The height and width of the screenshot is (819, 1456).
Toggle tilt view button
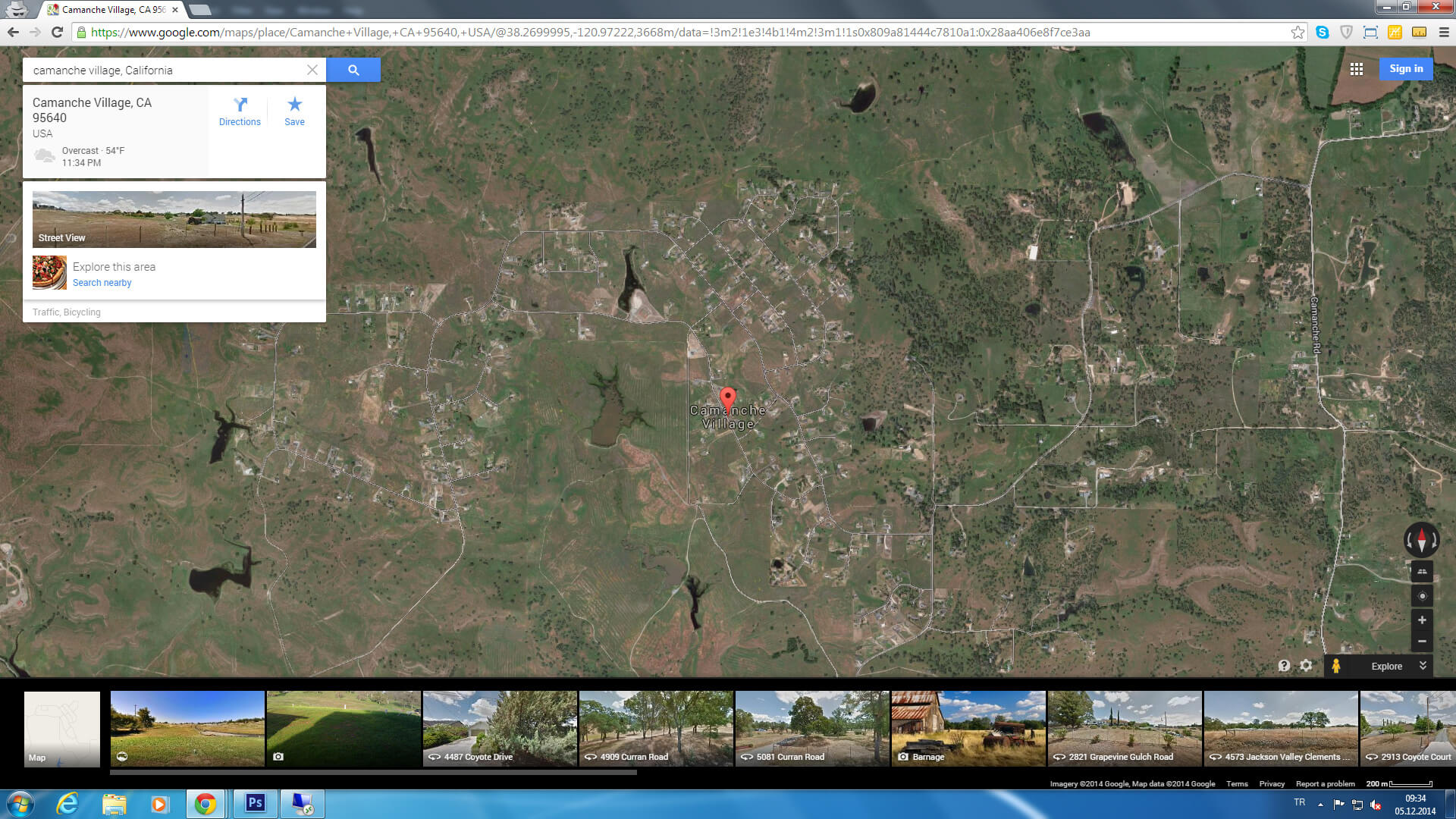[x=1422, y=572]
